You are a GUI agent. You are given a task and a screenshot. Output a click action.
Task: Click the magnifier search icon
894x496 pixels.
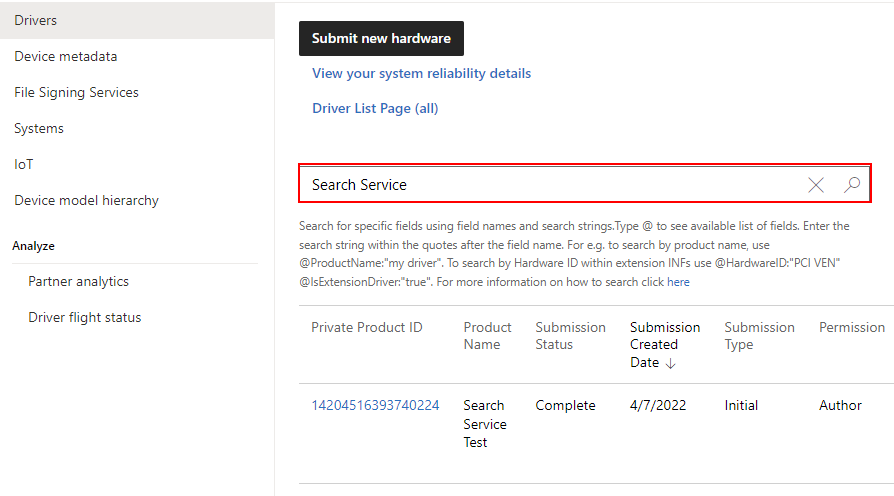852,185
